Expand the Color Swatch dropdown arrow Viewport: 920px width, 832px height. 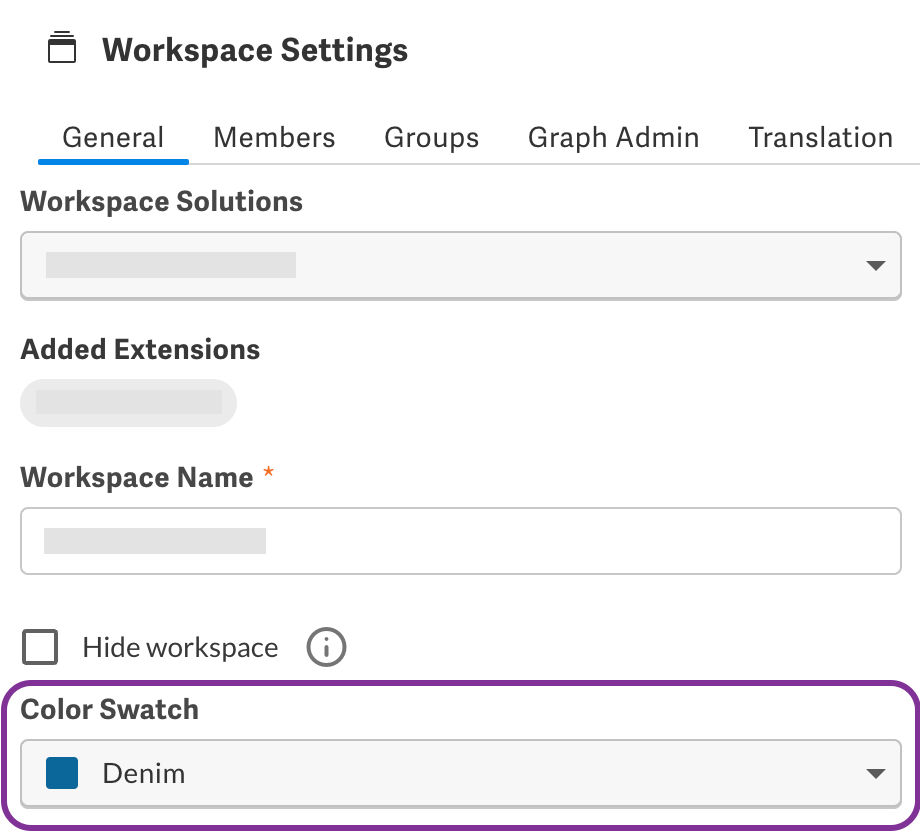875,773
